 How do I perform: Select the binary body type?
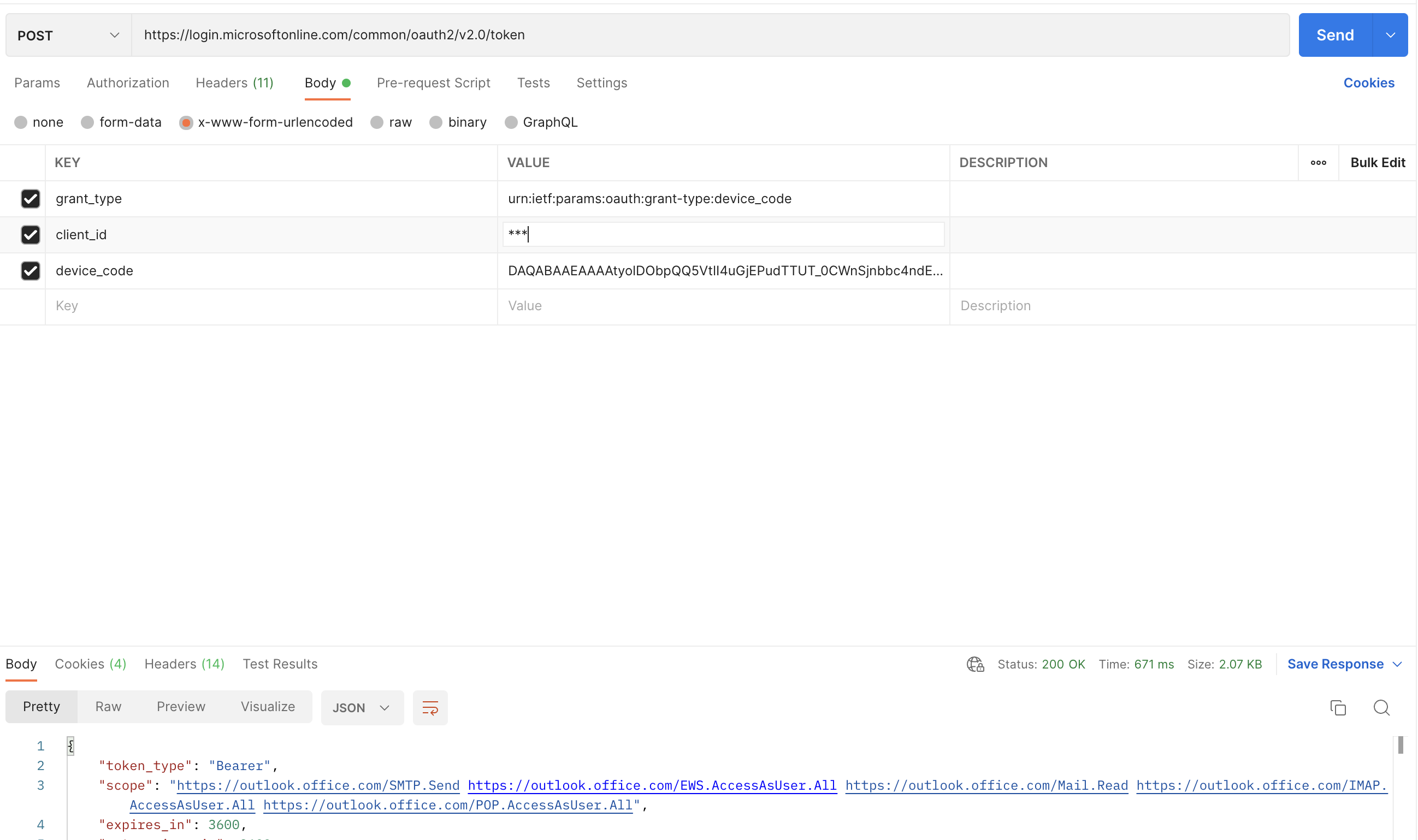click(x=436, y=122)
